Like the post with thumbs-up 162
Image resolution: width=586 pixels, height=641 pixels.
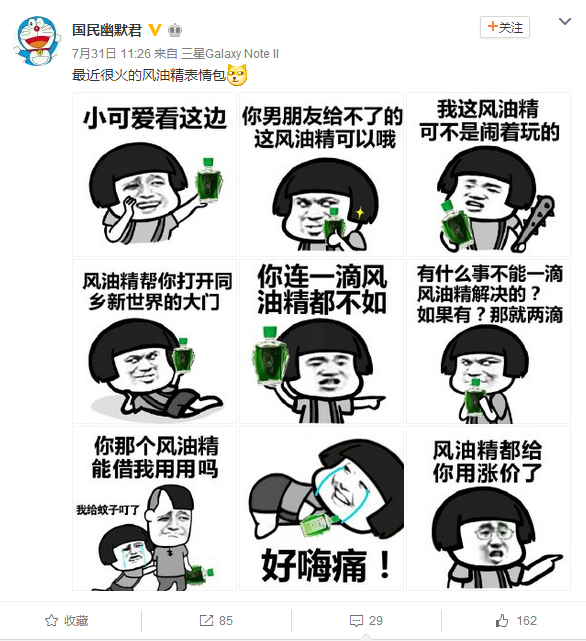[502, 621]
